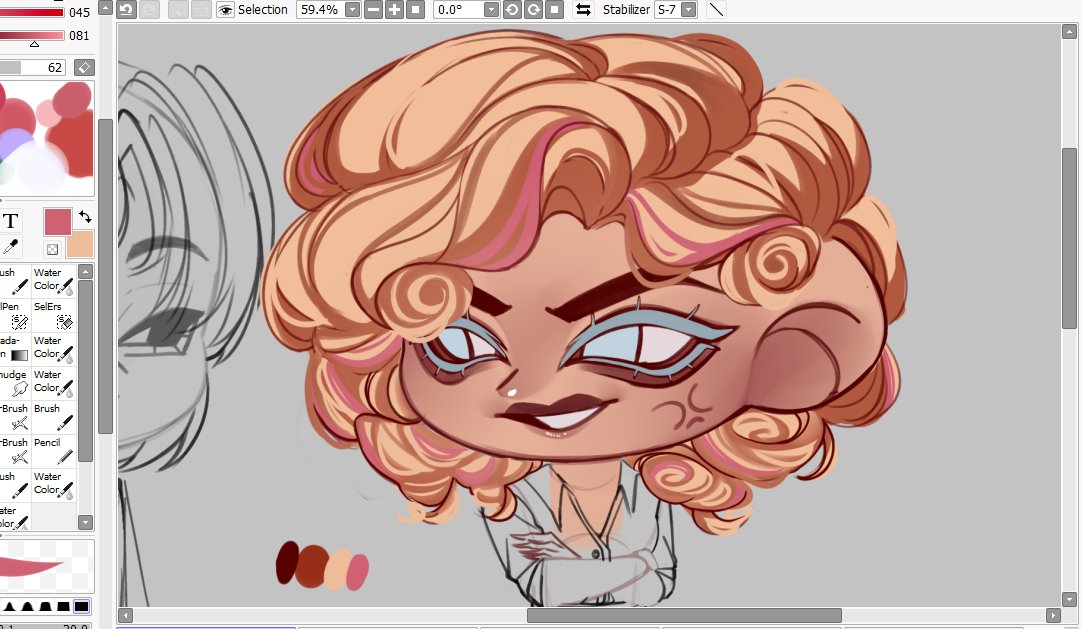The height and width of the screenshot is (629, 1082).
Task: Reset the canvas zoom
Action: 415,10
